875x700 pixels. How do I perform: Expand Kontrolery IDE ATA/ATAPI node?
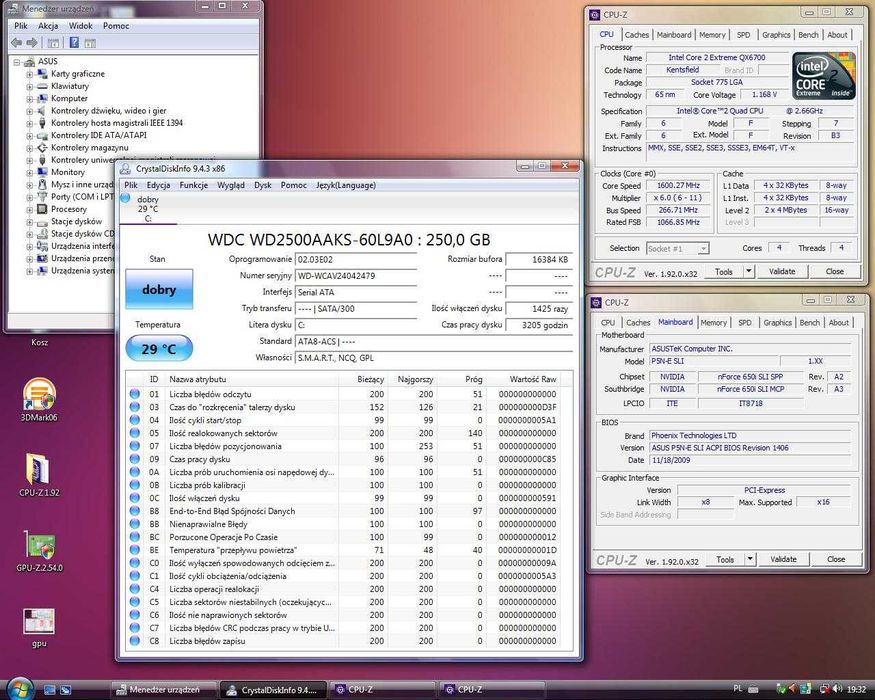pyautogui.click(x=30, y=135)
